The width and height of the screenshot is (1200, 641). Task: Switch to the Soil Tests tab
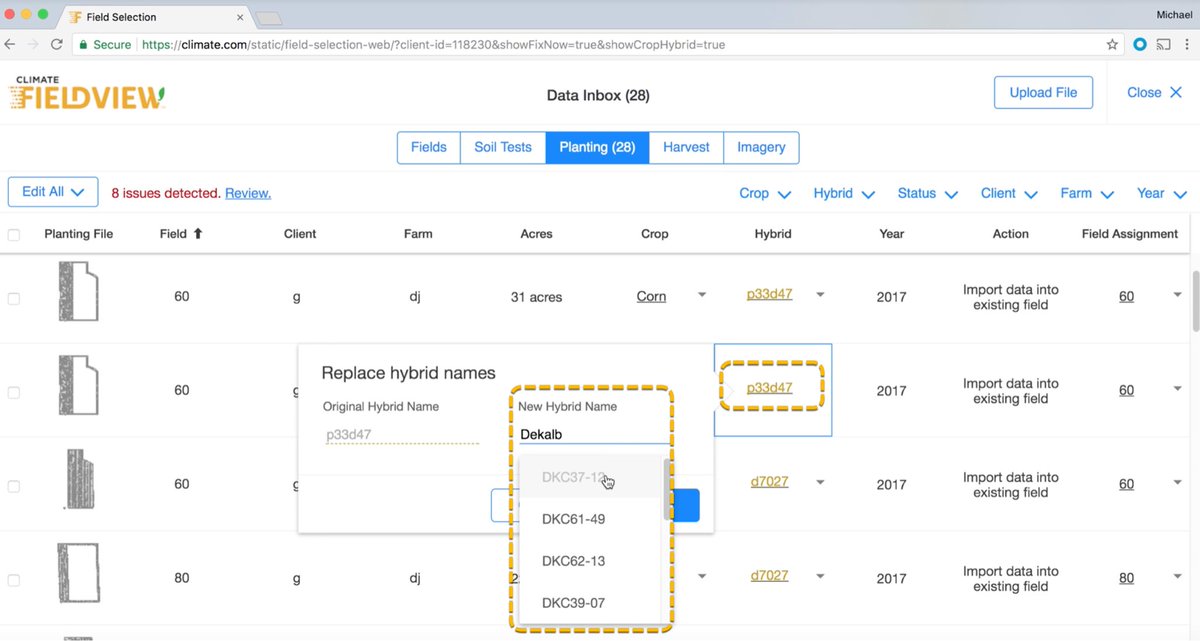click(x=503, y=147)
